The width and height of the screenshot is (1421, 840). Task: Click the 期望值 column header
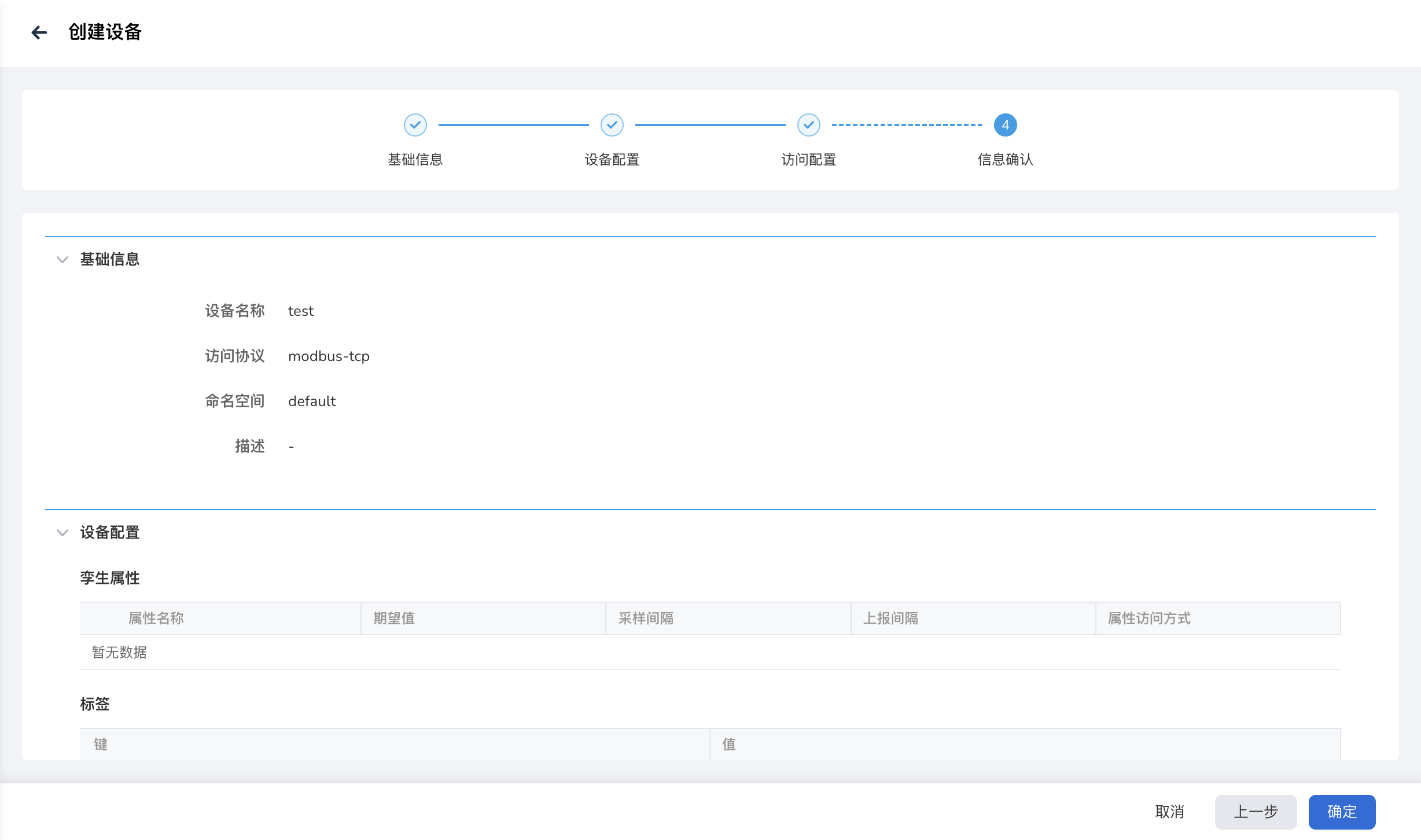pos(394,618)
